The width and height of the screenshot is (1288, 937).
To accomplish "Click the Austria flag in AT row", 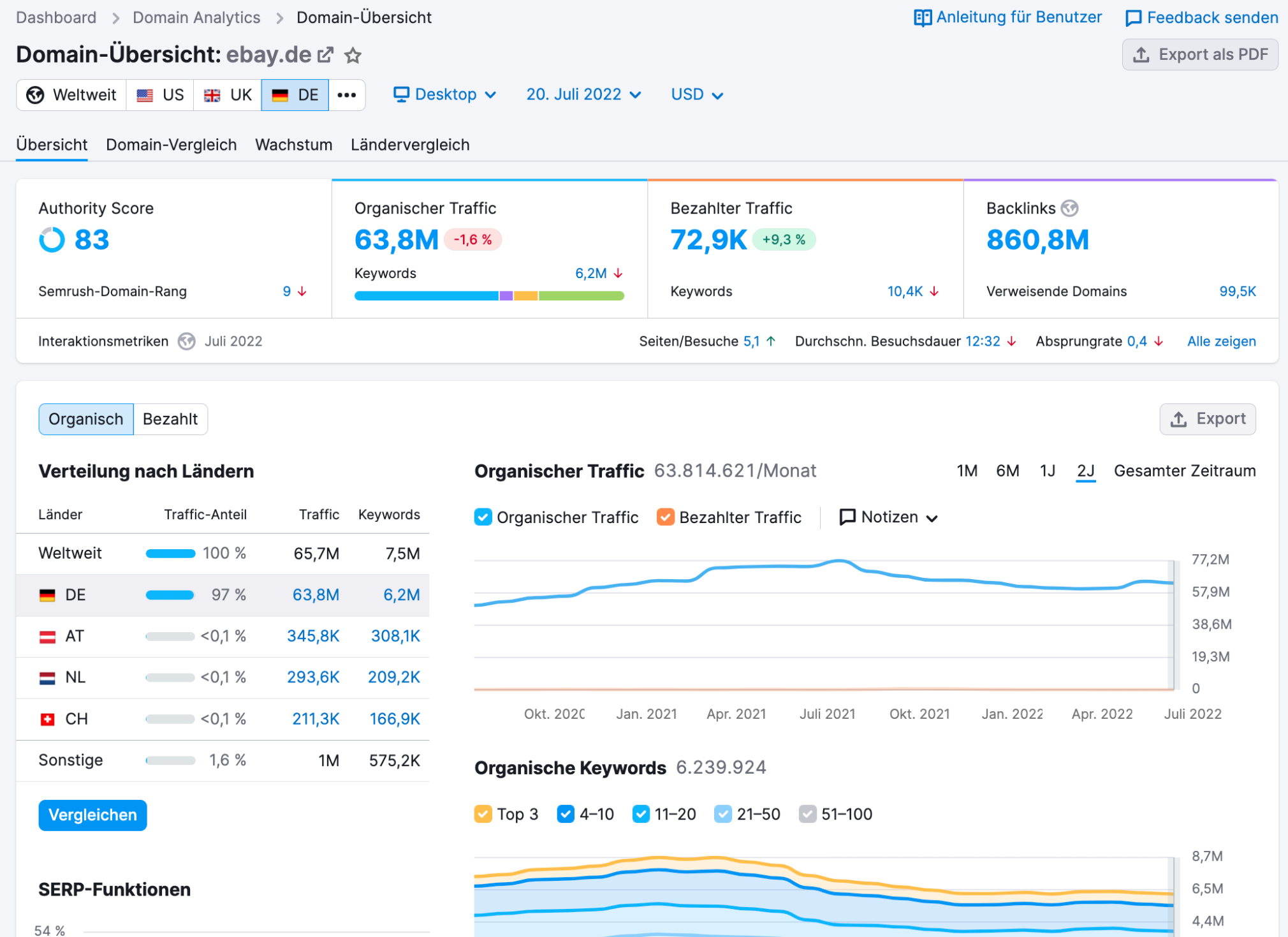I will pos(48,637).
